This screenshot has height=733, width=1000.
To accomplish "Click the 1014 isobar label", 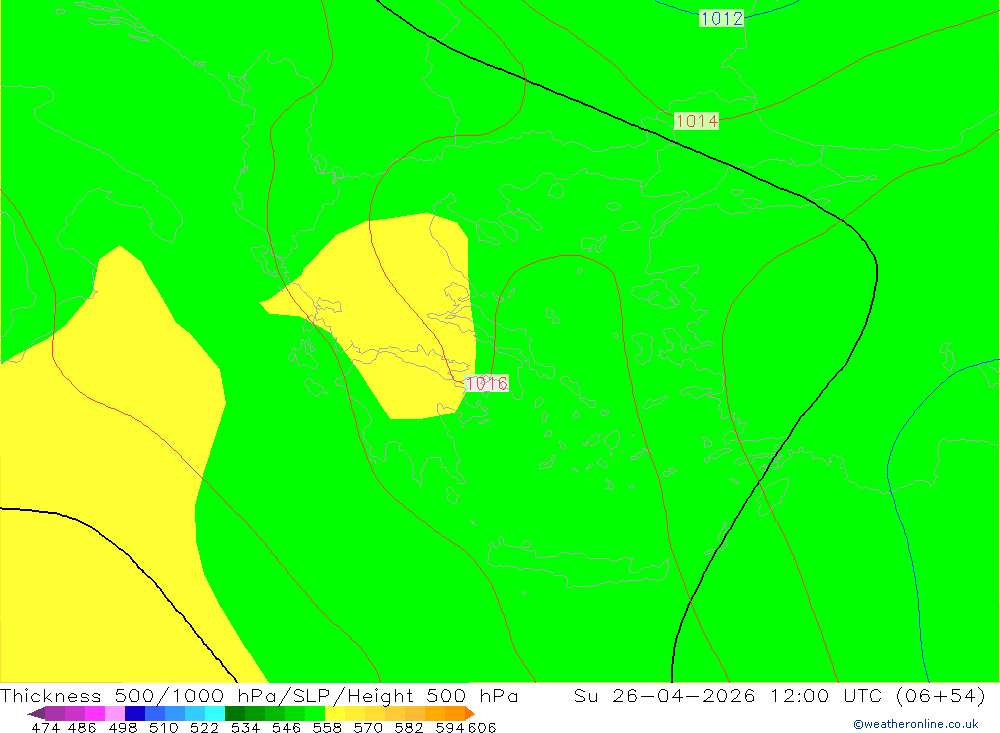I will (696, 121).
